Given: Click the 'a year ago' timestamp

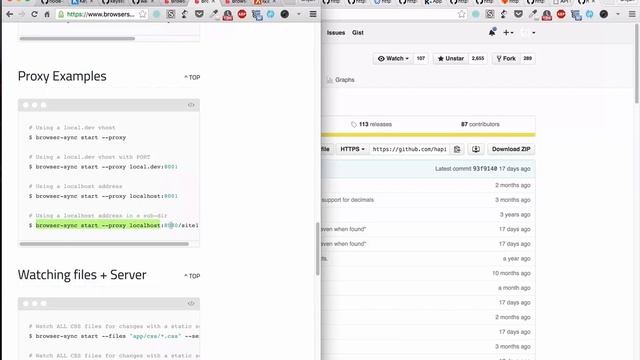Looking at the screenshot, I should 516,258.
